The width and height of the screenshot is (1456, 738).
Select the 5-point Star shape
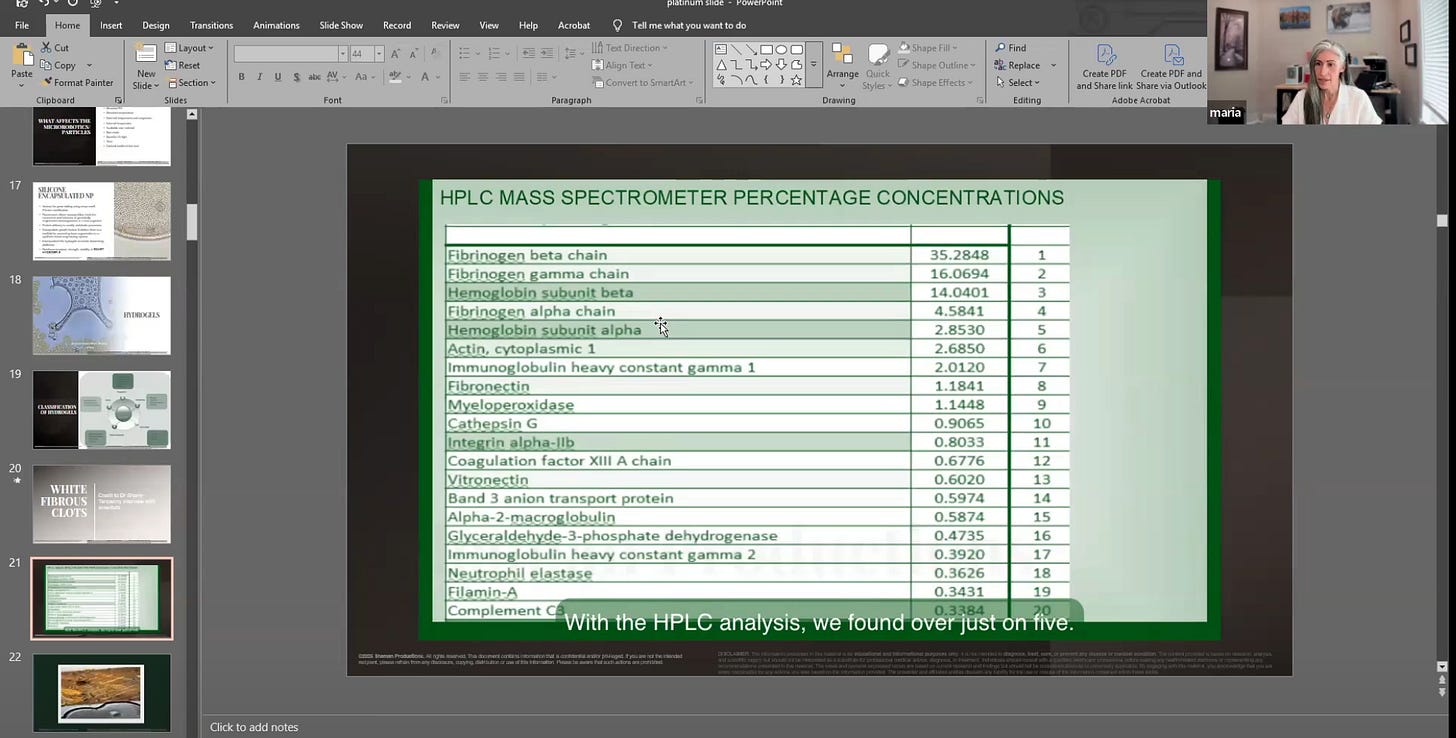tap(796, 81)
